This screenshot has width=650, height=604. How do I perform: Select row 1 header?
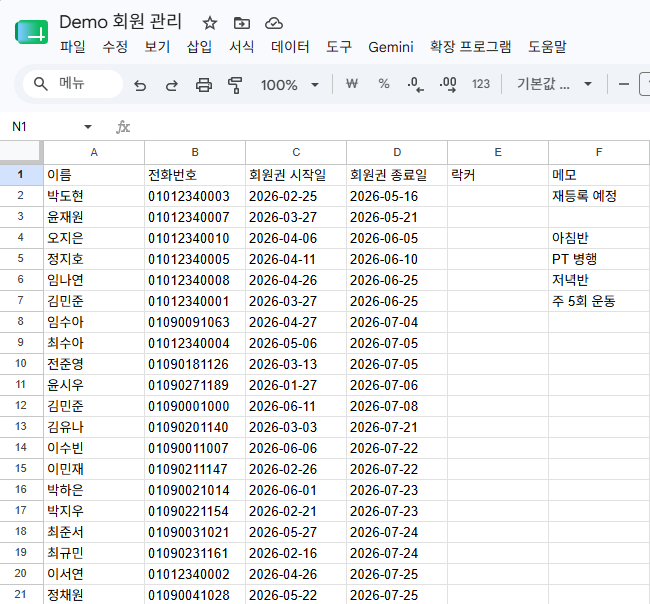tap(21, 175)
